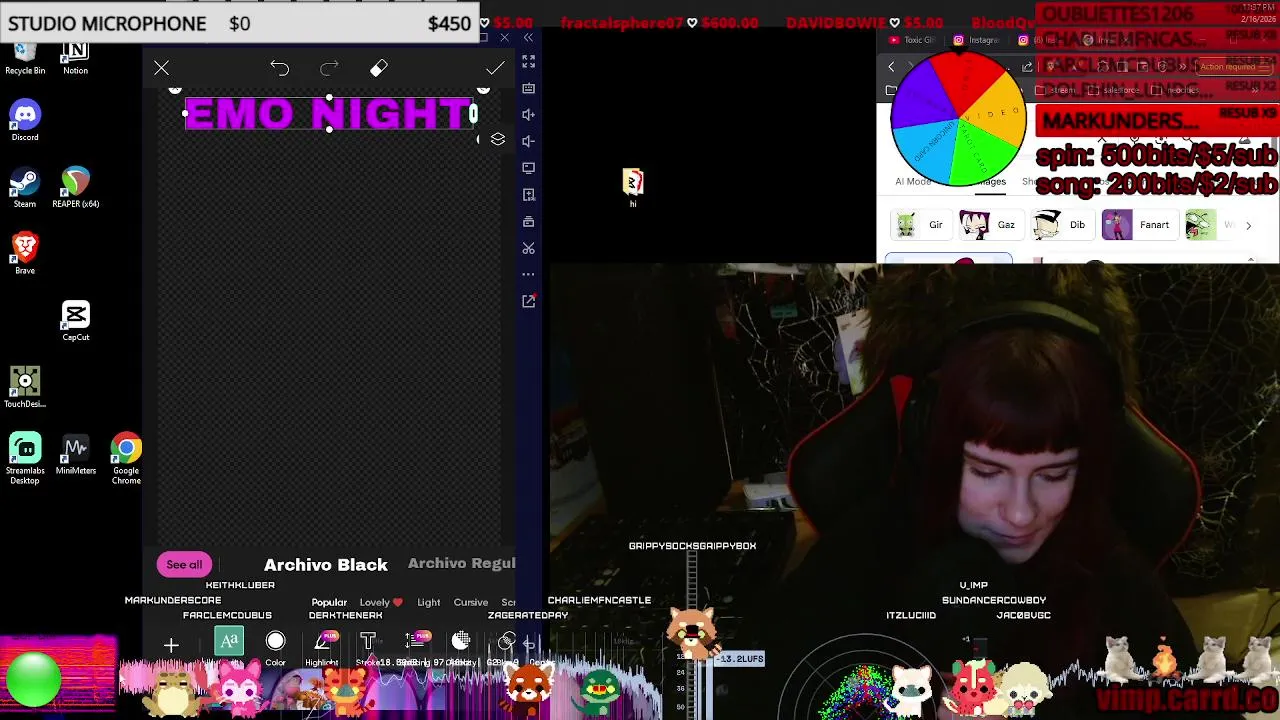Open the layers panel icon
This screenshot has width=1280, height=720.
click(498, 139)
